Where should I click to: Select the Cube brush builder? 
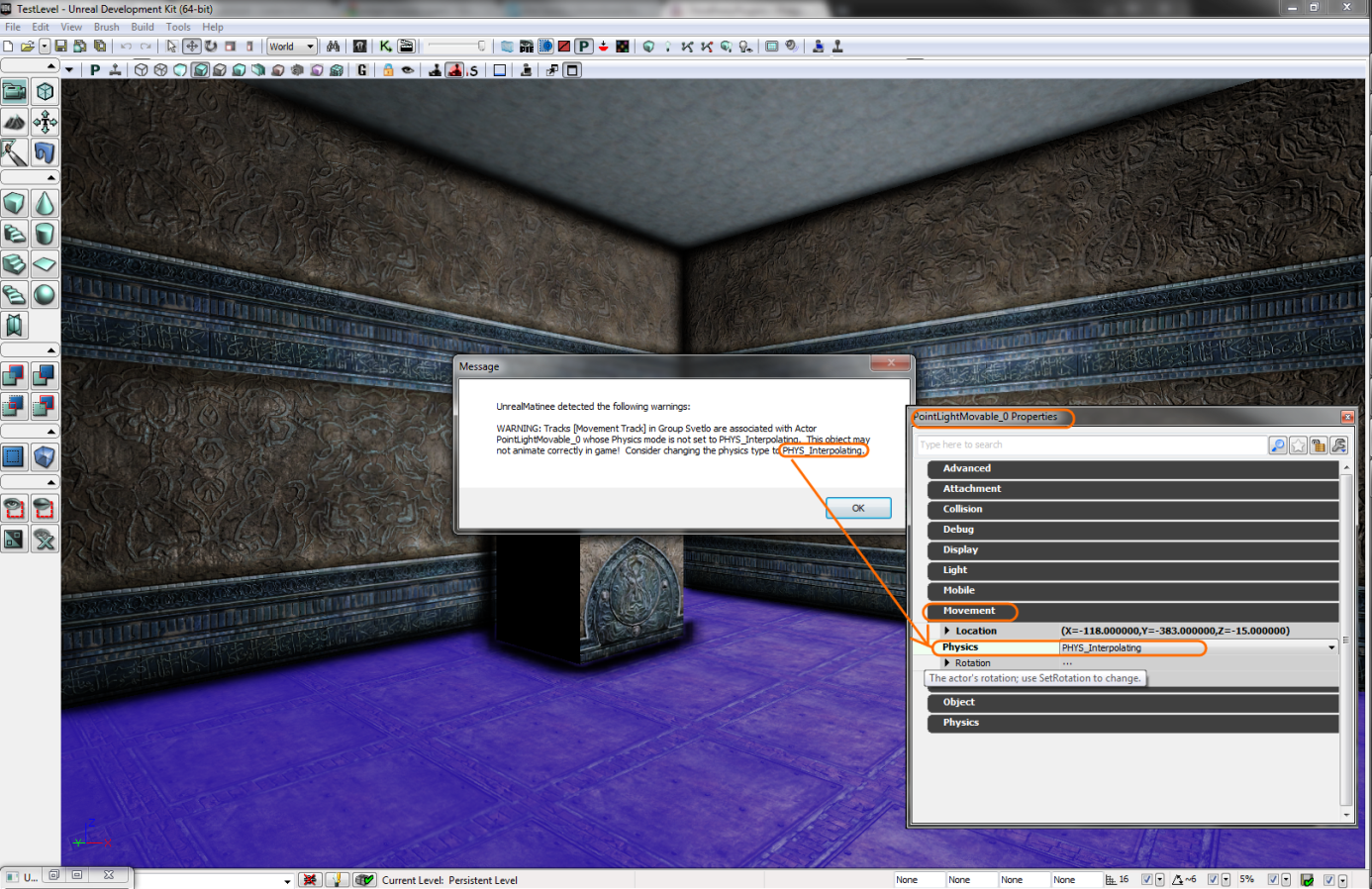(x=15, y=204)
